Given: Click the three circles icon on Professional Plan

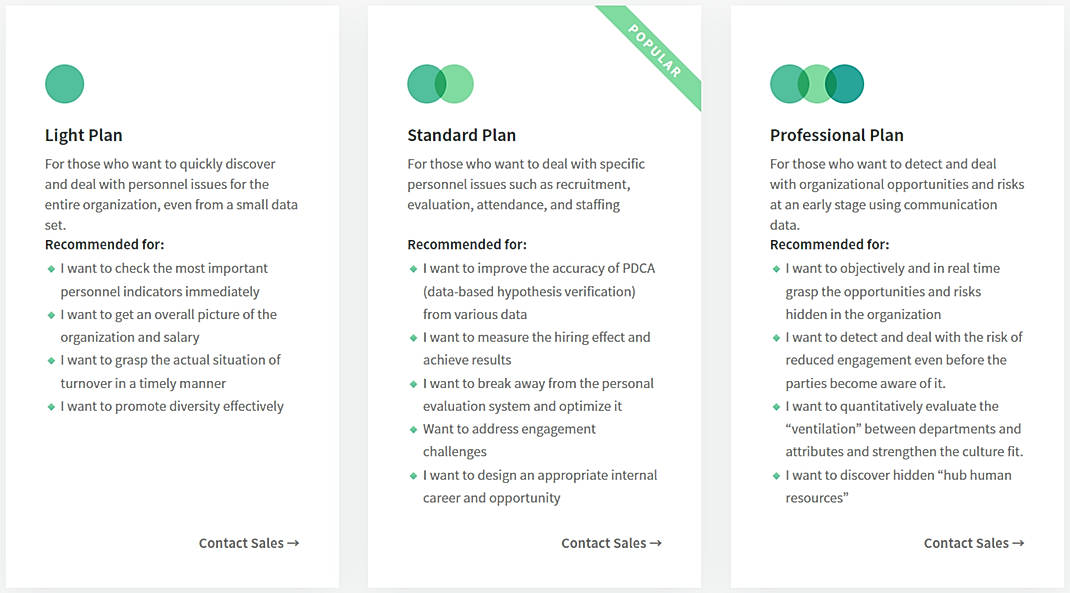Looking at the screenshot, I should coord(816,85).
